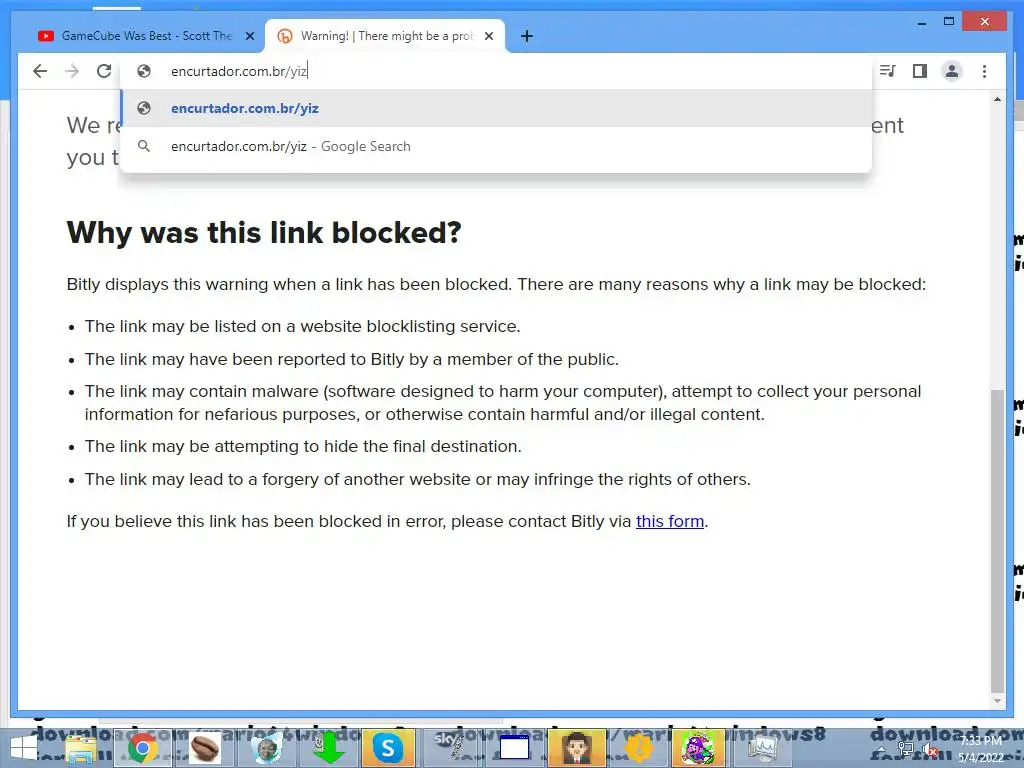The image size is (1024, 768).
Task: Click the Chrome taskbar icon
Action: (142, 748)
